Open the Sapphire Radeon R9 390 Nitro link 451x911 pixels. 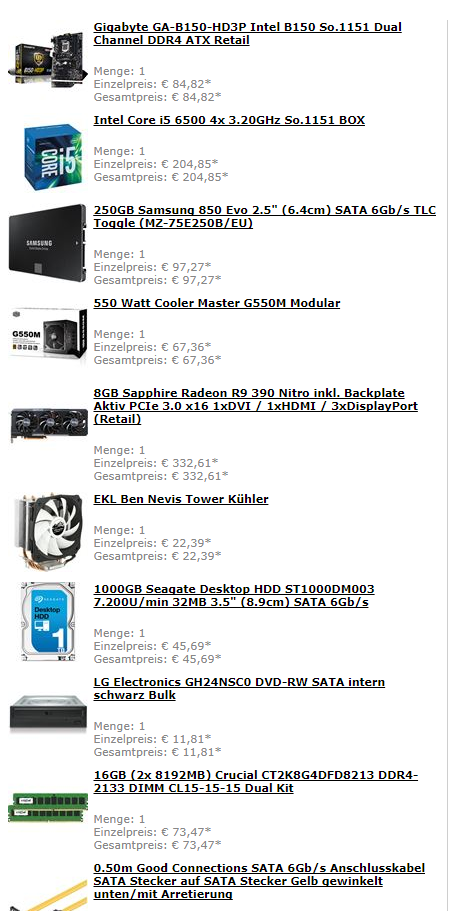coord(256,406)
